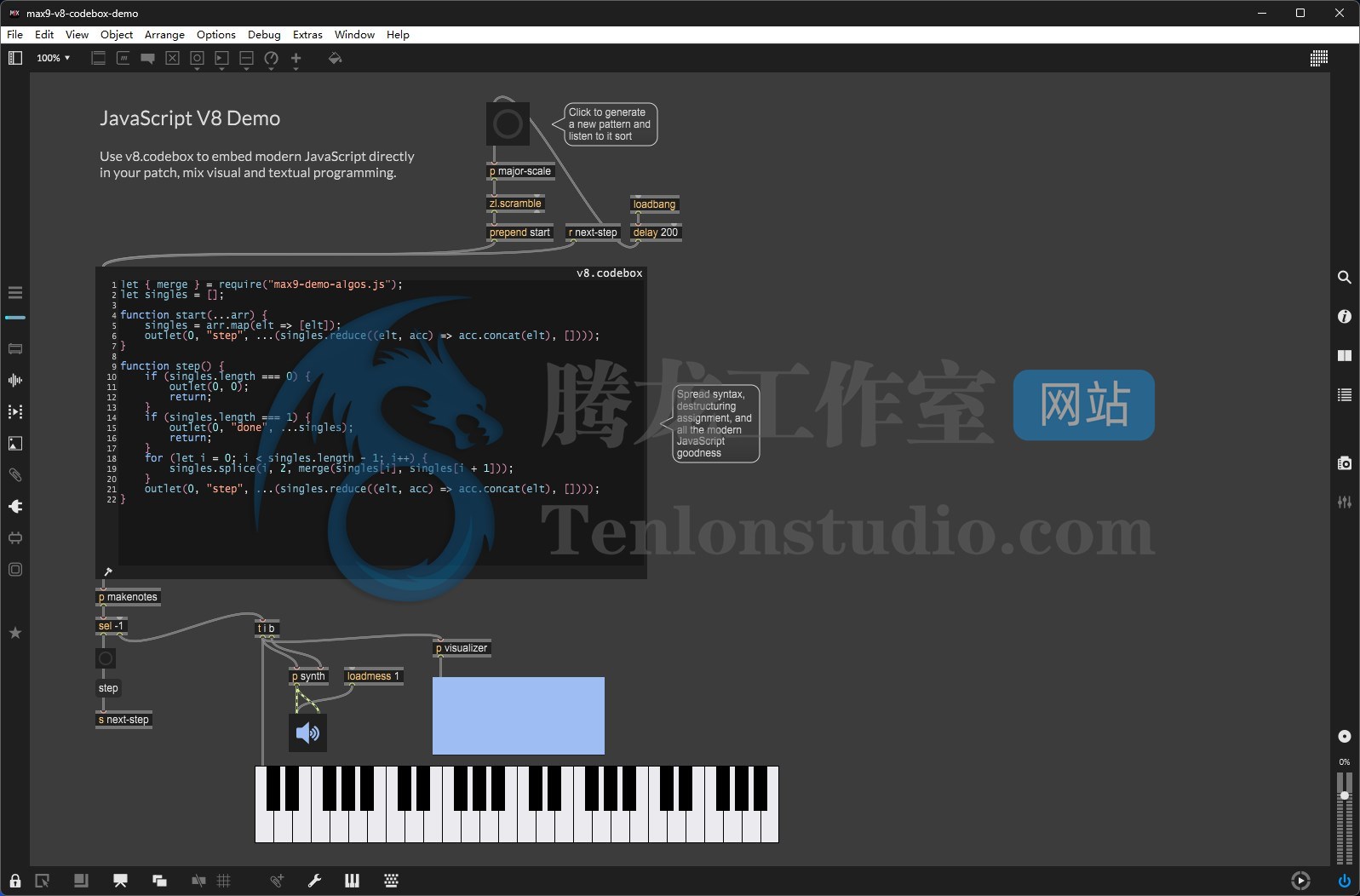
Task: Toggle the grid display in bottom toolbar
Action: tap(224, 881)
